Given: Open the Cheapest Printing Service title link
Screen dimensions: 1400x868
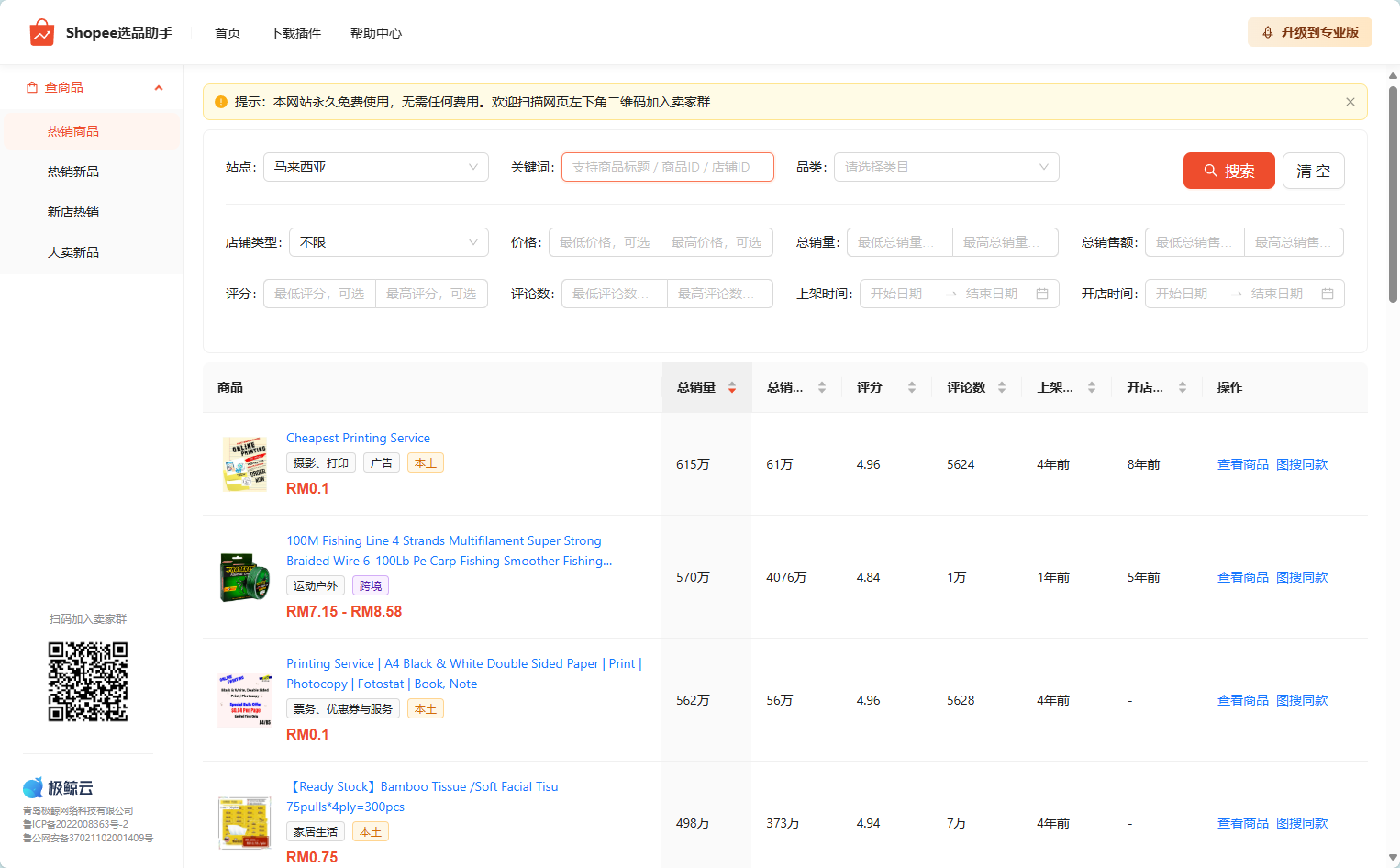Looking at the screenshot, I should pyautogui.click(x=358, y=438).
